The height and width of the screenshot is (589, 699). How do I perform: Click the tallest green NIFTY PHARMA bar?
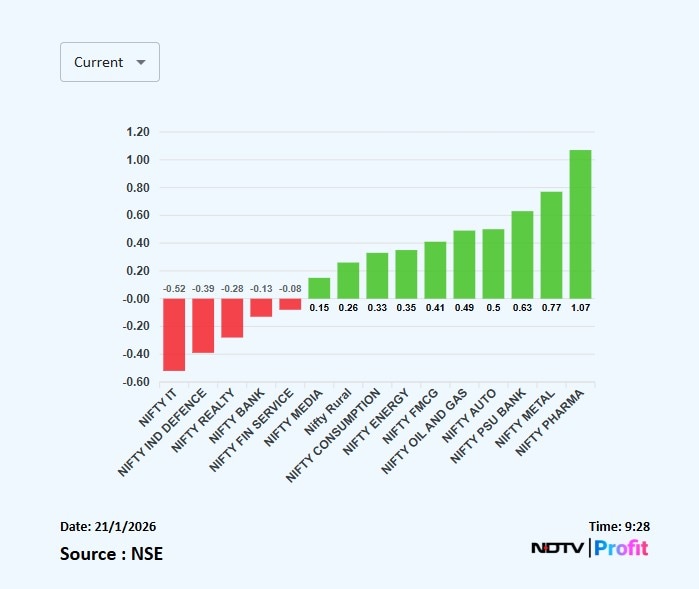tap(580, 224)
